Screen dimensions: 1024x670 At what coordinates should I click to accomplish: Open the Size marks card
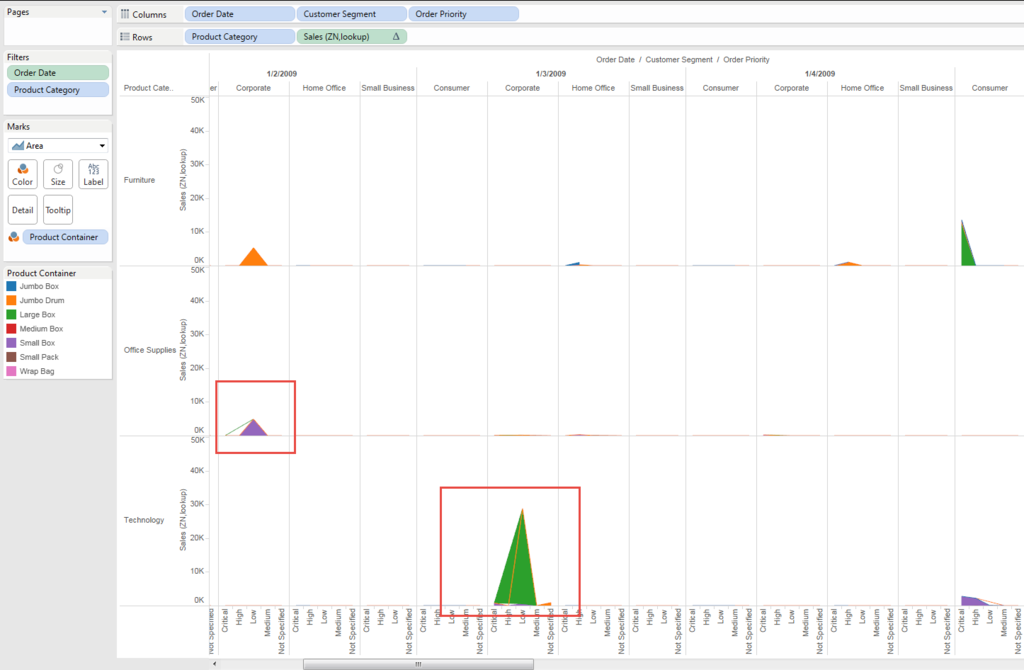click(58, 174)
